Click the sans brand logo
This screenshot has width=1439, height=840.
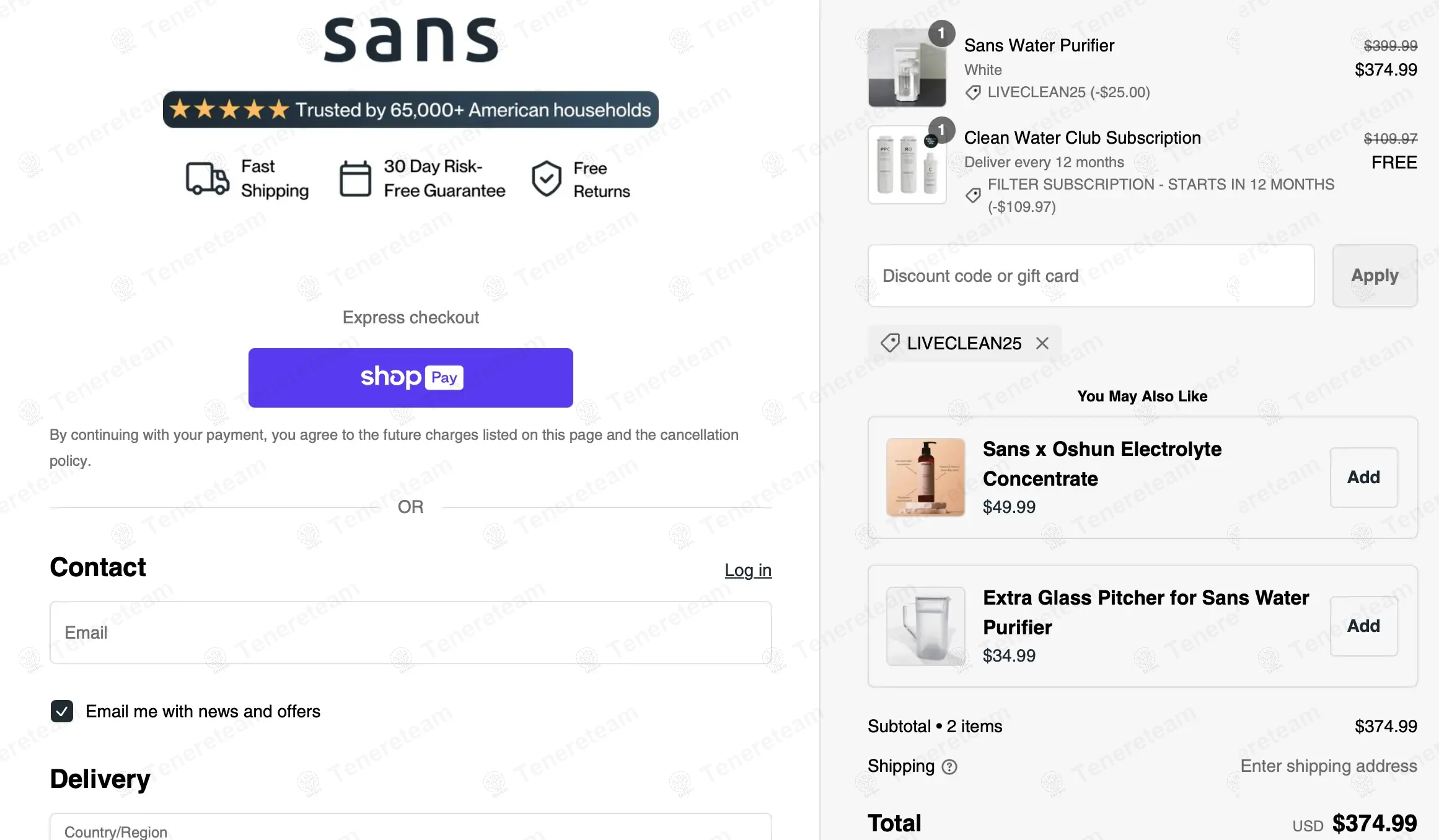411,40
